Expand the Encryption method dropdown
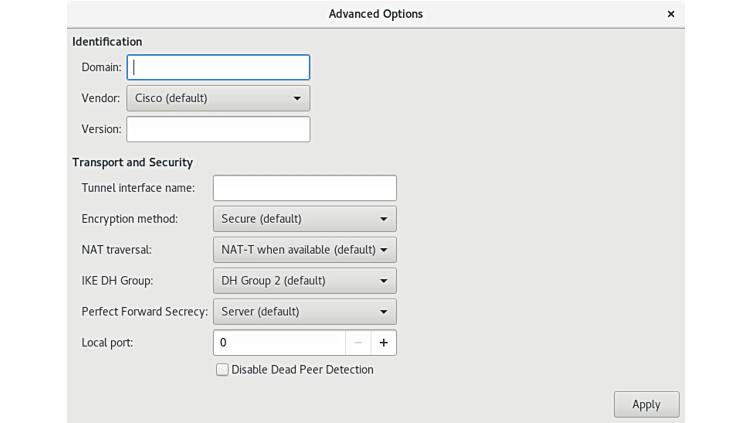The height and width of the screenshot is (423, 752). click(x=304, y=219)
